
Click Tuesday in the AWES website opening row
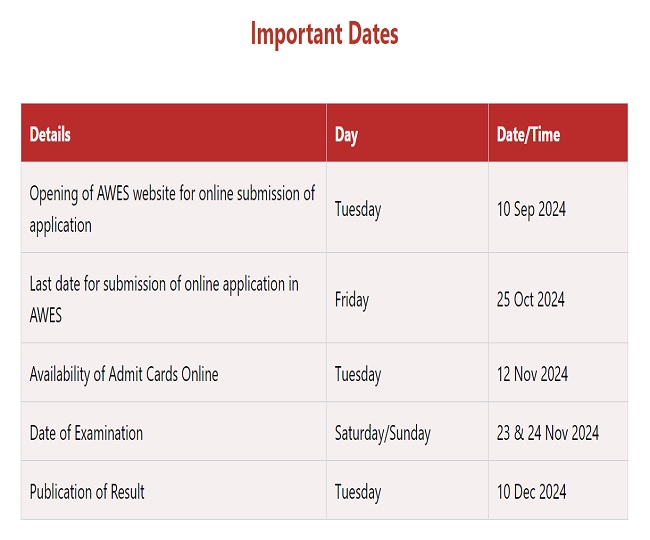click(358, 209)
